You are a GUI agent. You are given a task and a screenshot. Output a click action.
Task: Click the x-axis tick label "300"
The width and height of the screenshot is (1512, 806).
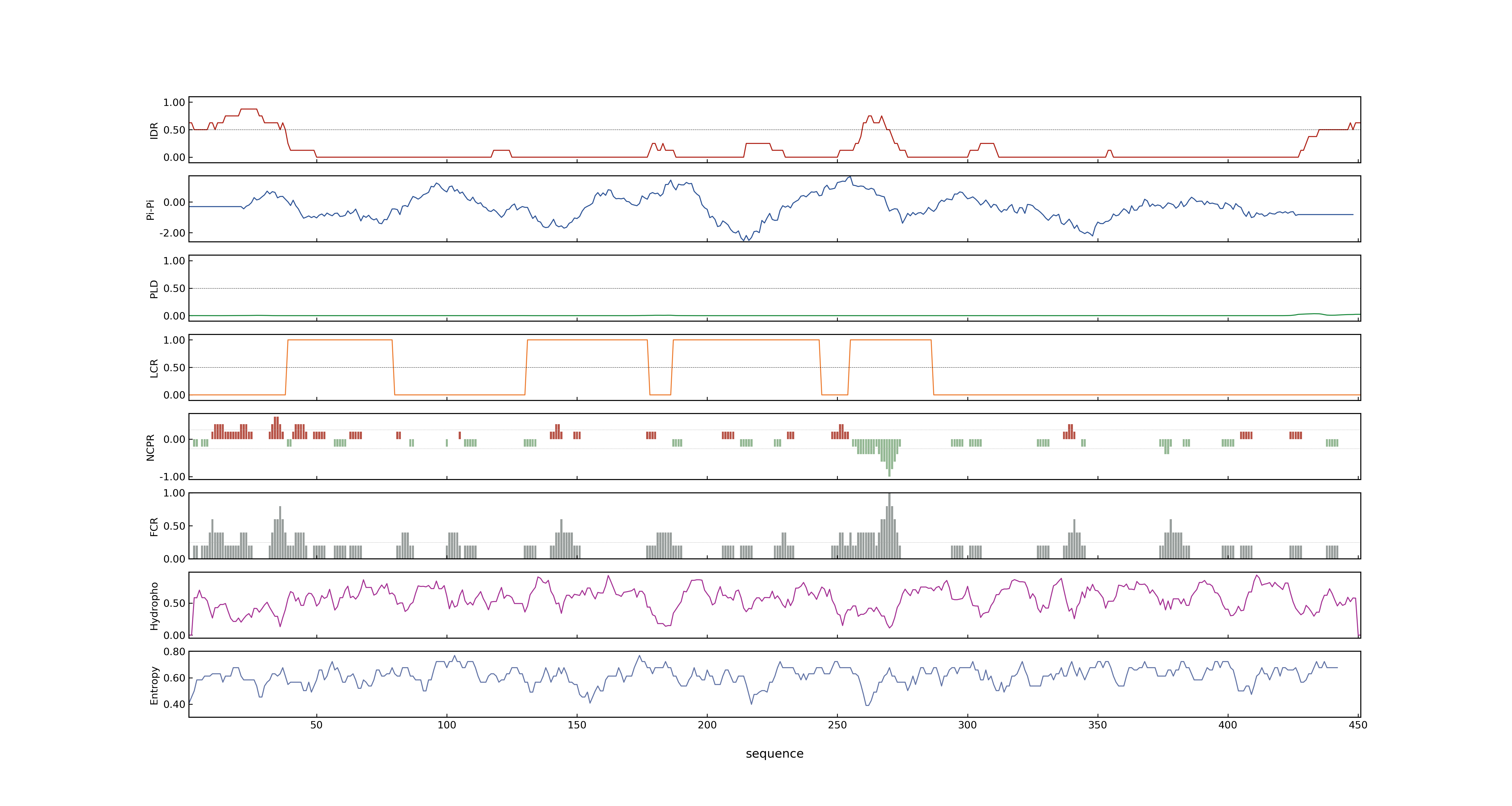(967, 725)
